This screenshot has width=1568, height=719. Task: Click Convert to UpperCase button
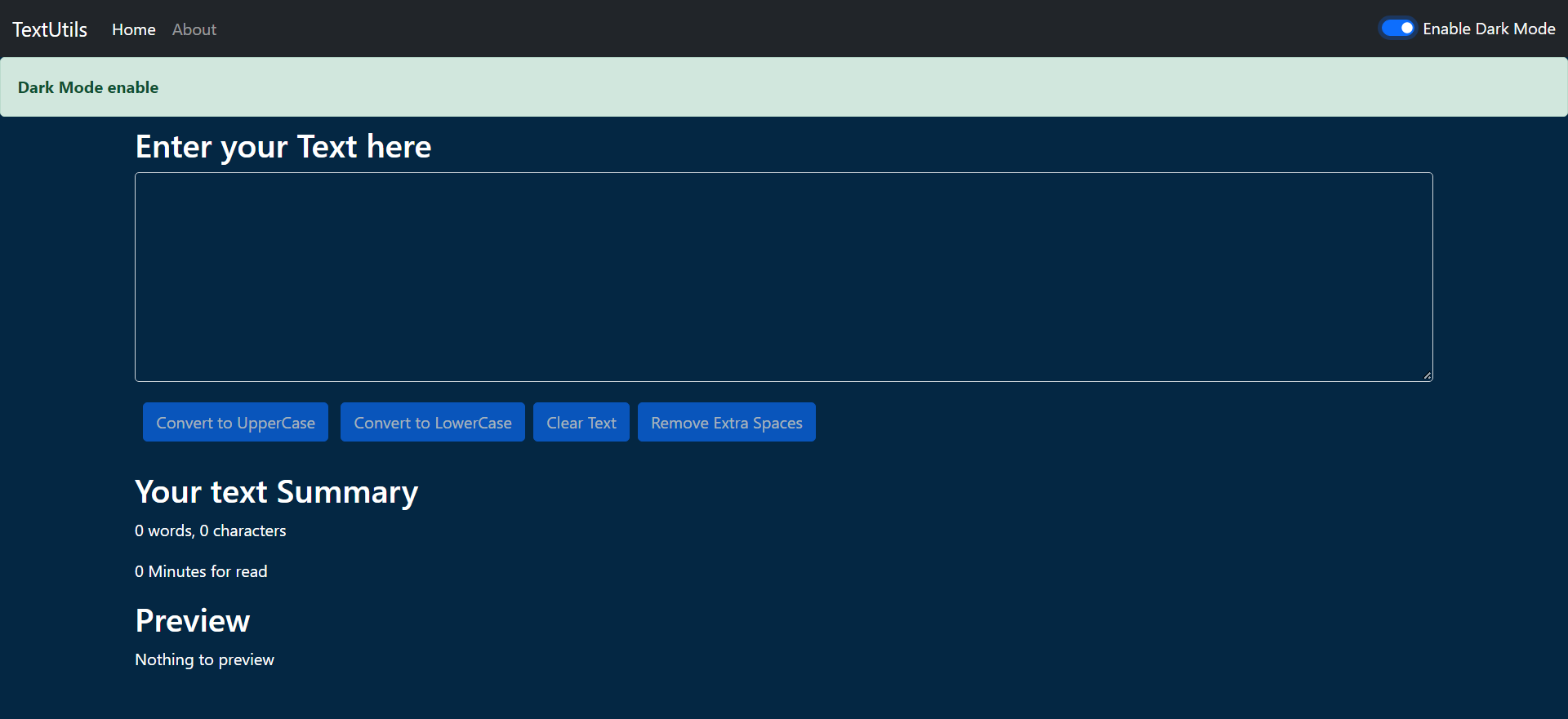point(235,422)
